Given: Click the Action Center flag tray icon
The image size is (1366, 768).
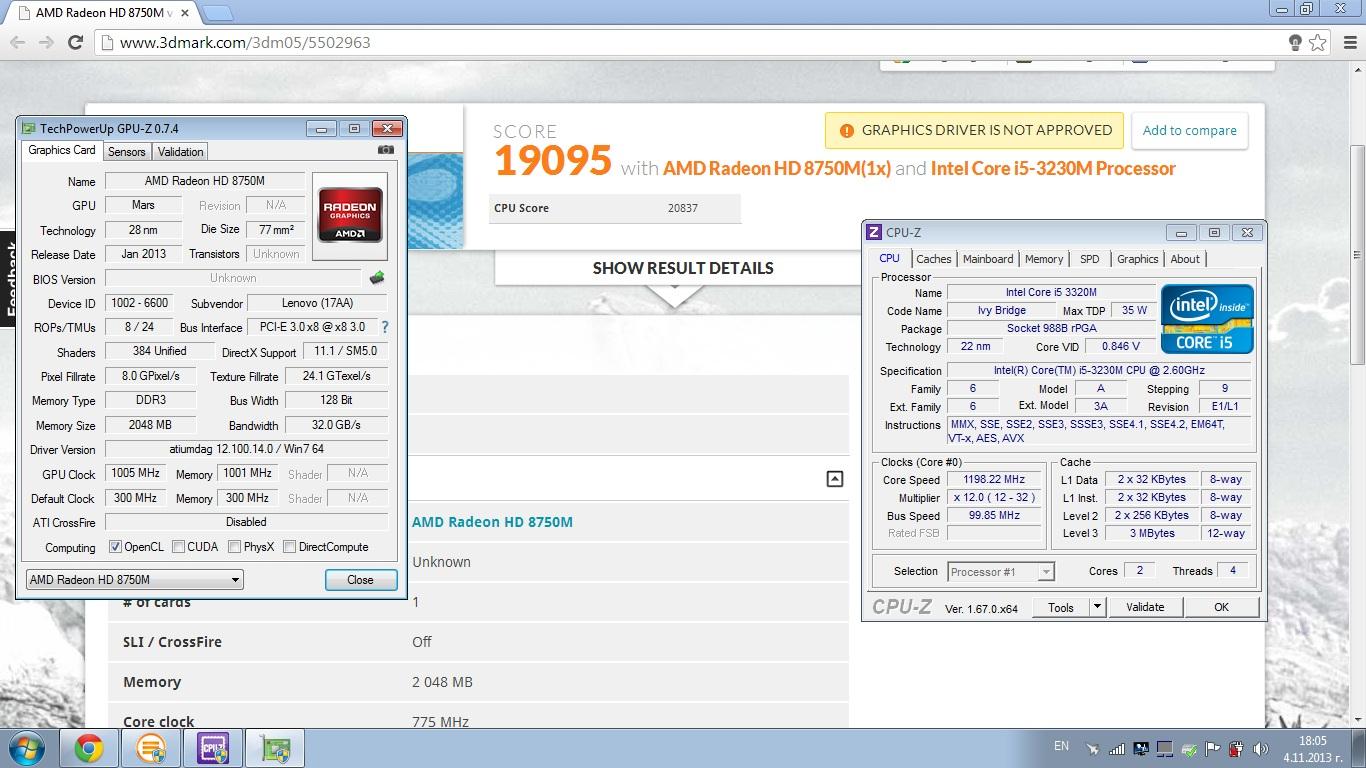Looking at the screenshot, I should (1212, 748).
